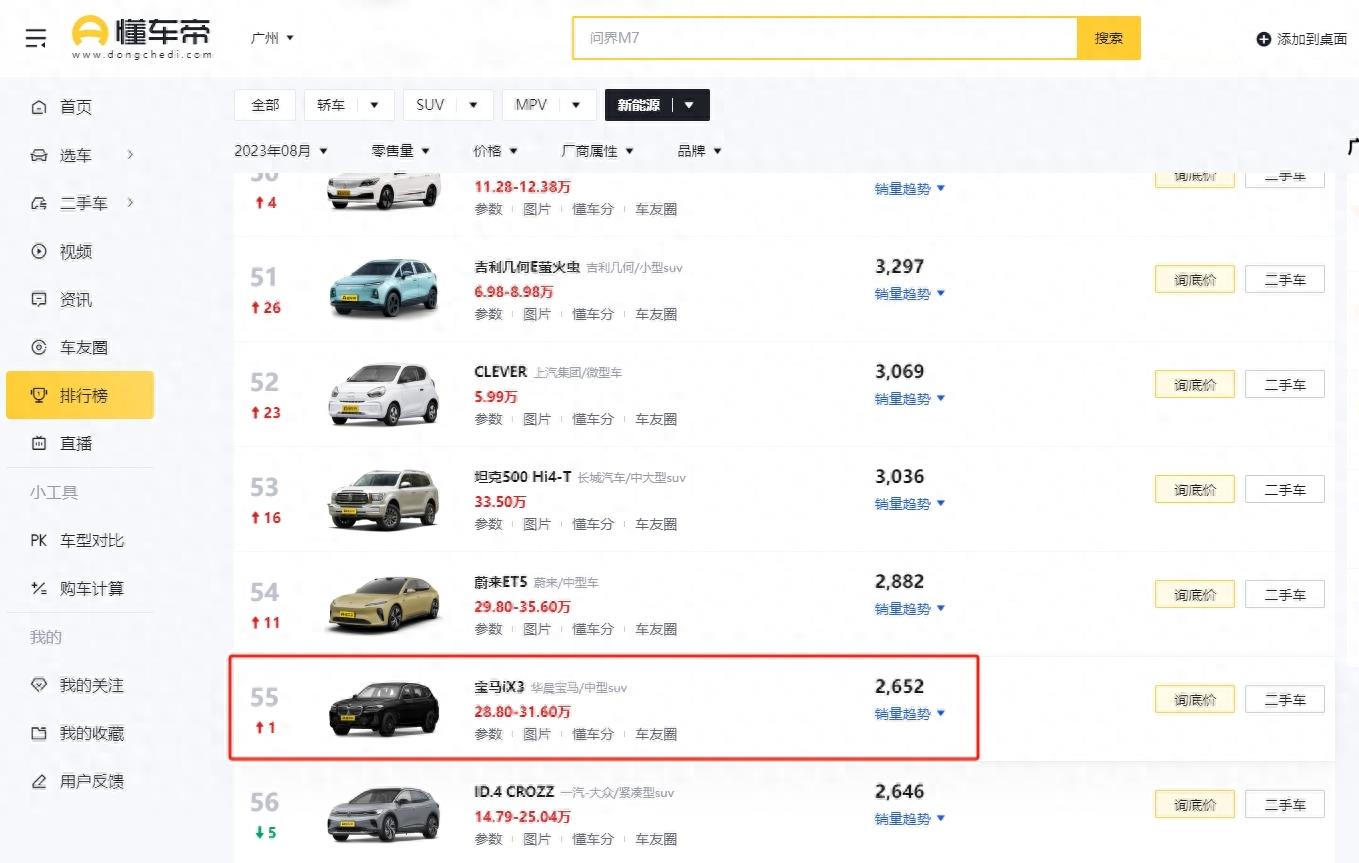Click the 直播 live icon

point(39,443)
